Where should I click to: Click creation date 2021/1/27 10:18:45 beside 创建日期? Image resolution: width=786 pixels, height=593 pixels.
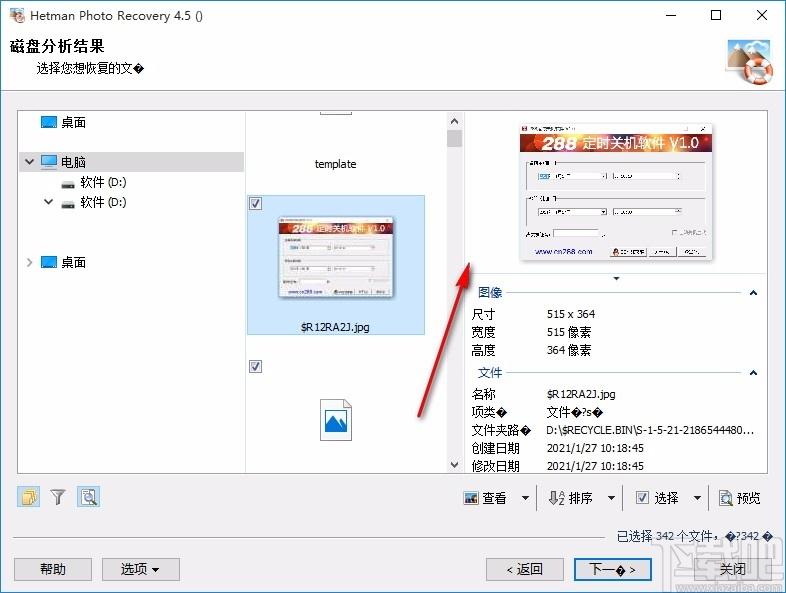click(595, 448)
